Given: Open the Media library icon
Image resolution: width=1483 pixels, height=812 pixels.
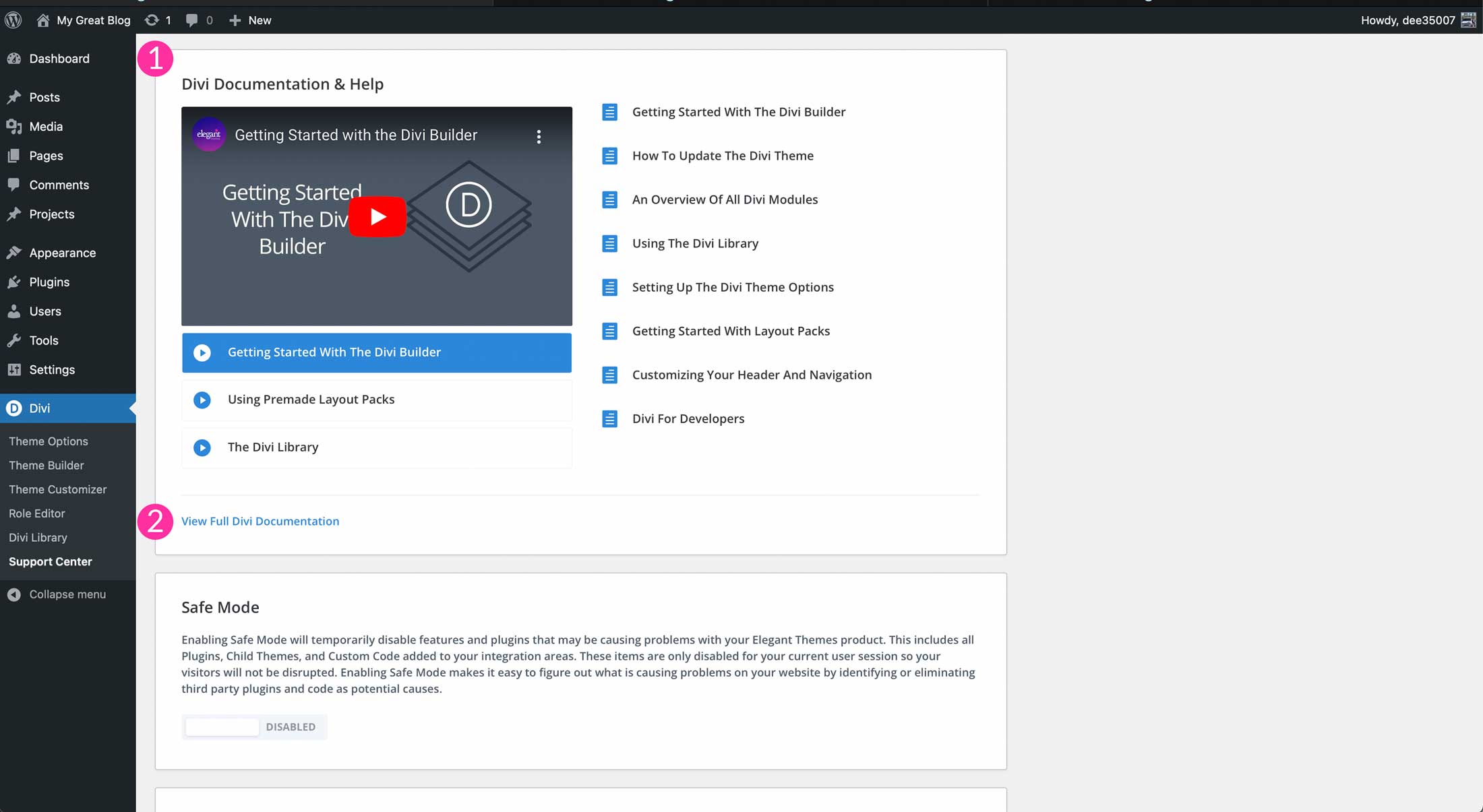Looking at the screenshot, I should tap(15, 126).
